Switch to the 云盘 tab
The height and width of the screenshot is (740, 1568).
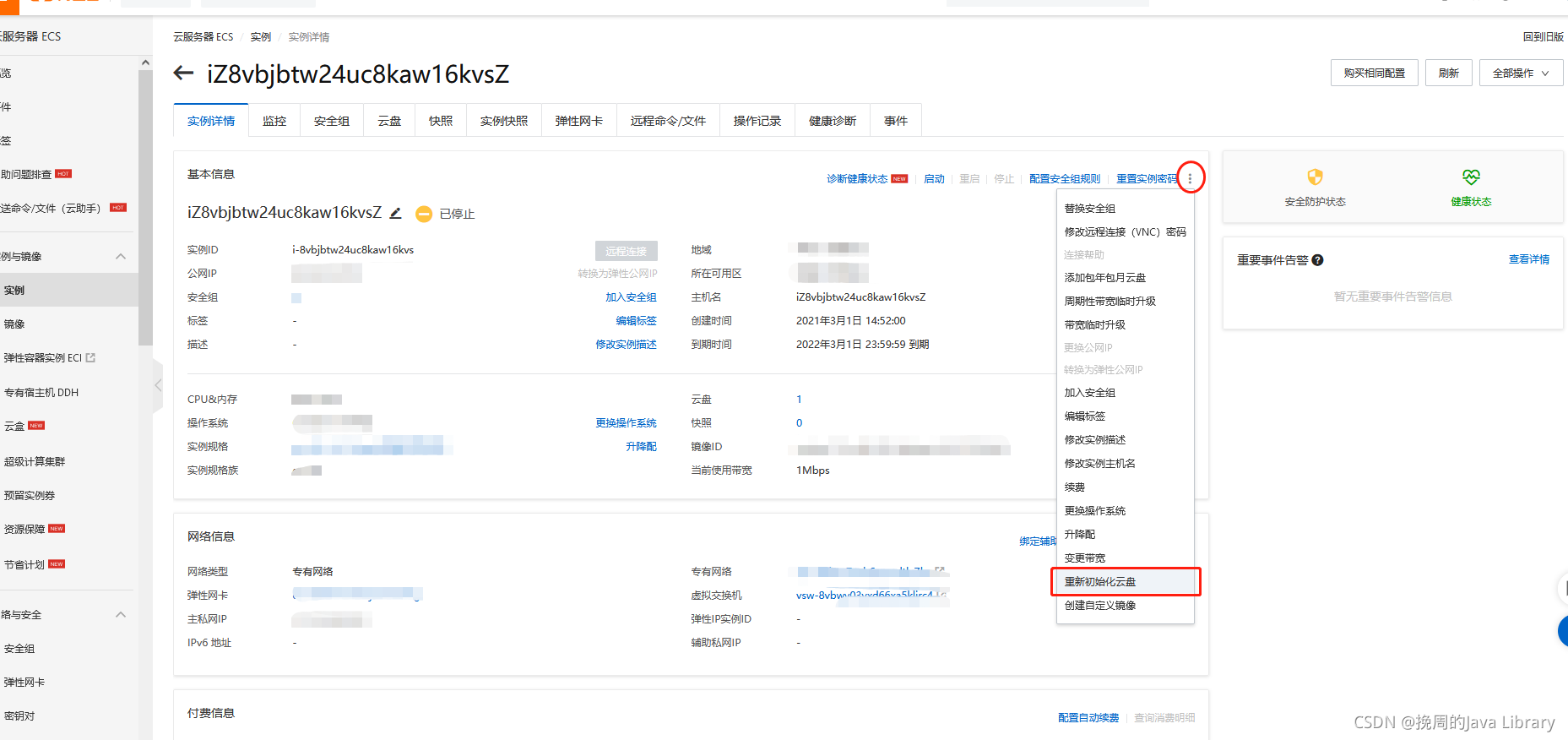tap(389, 121)
